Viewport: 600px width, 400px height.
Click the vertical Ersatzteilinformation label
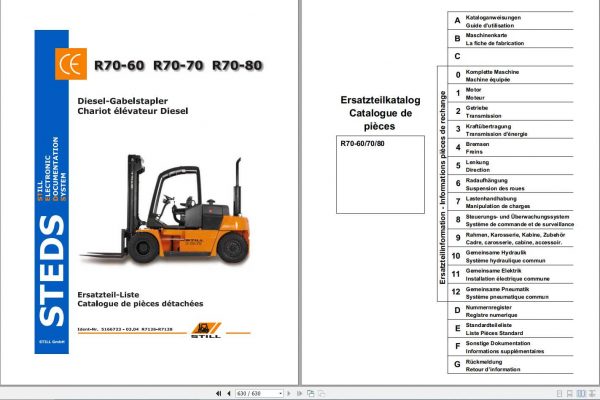coord(442,187)
